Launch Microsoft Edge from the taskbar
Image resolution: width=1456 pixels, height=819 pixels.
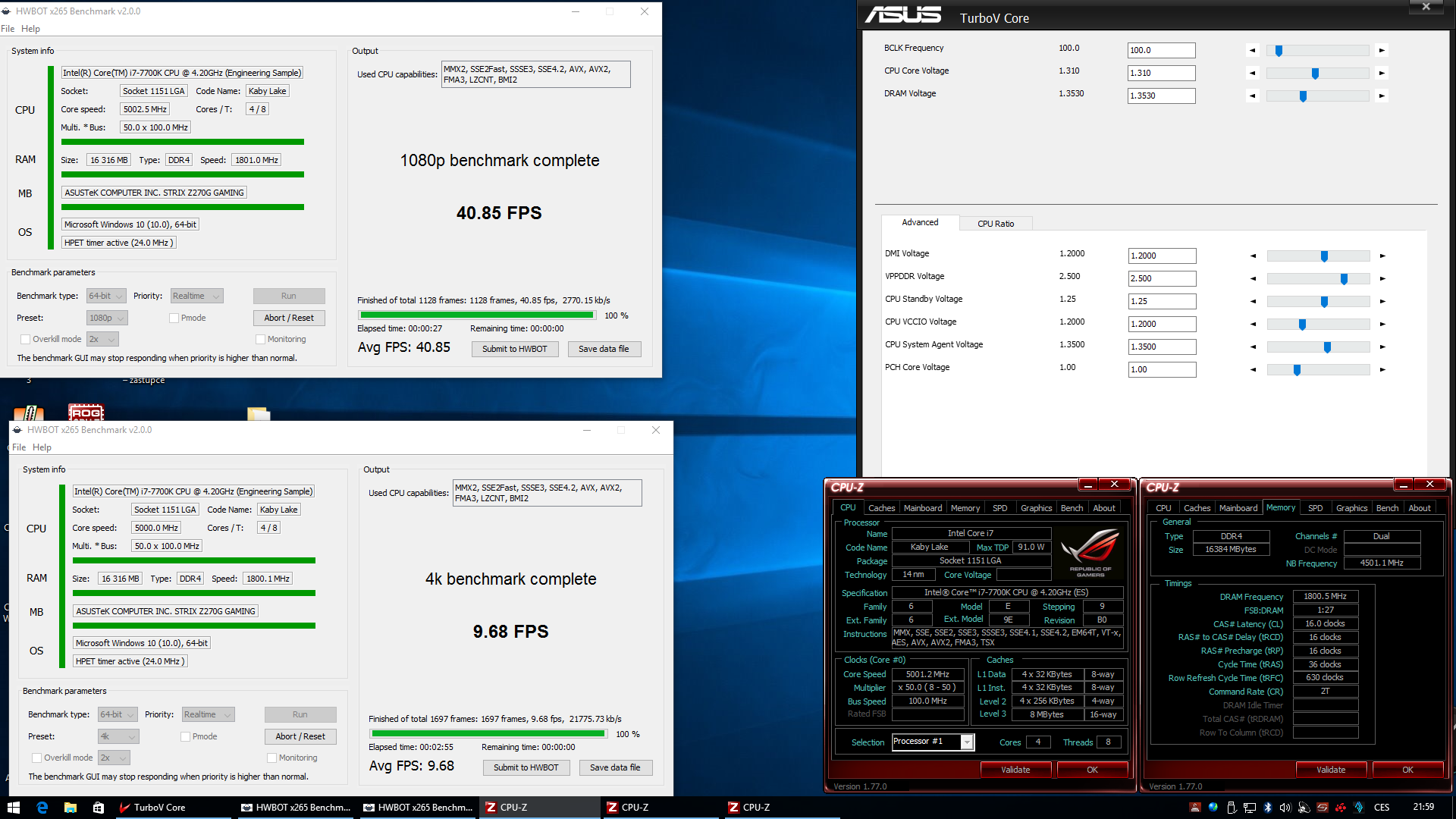pyautogui.click(x=42, y=808)
